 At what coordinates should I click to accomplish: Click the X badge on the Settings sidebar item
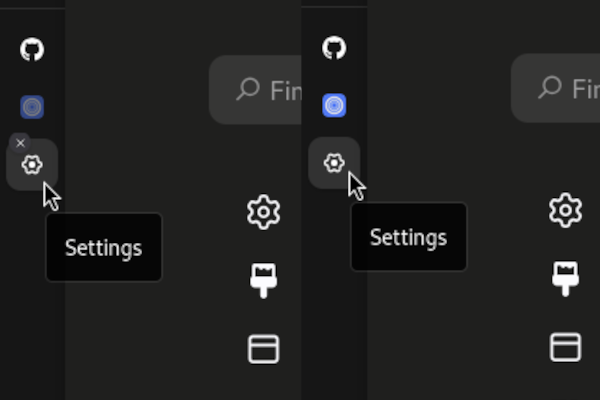20,143
